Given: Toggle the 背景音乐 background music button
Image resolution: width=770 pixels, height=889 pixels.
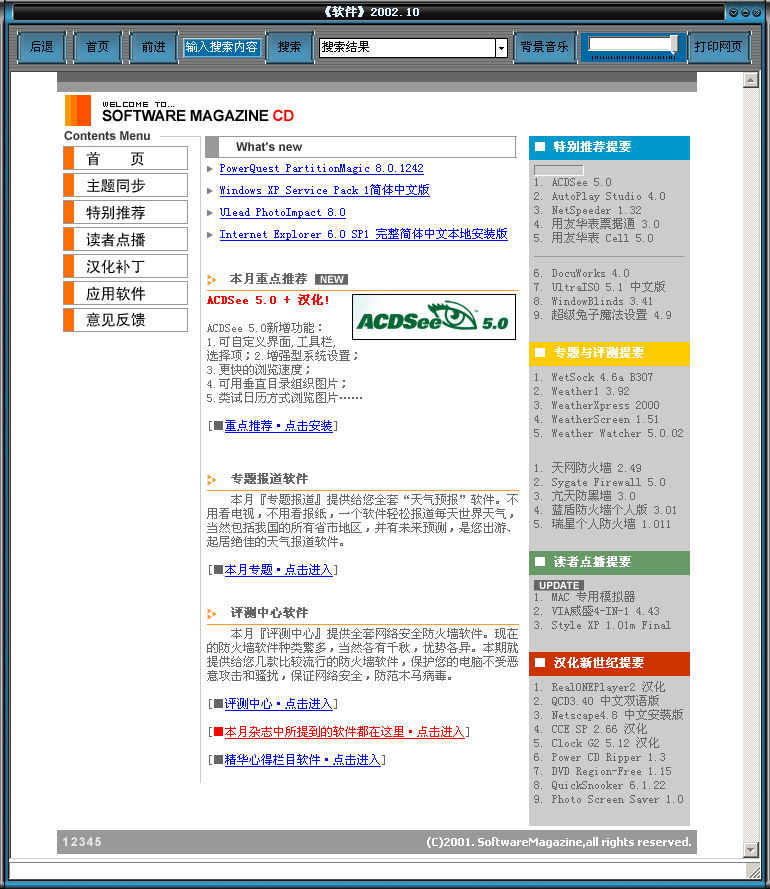Looking at the screenshot, I should tap(544, 47).
